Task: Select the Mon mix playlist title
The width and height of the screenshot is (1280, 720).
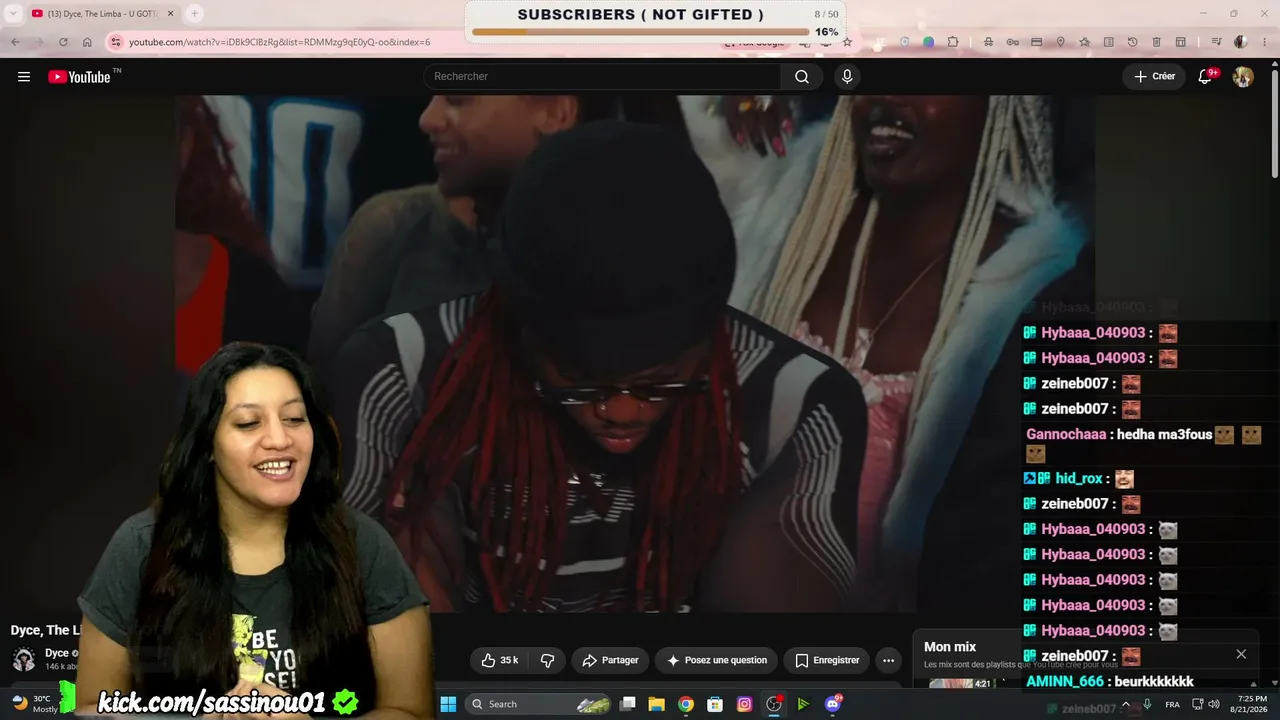Action: [x=950, y=647]
